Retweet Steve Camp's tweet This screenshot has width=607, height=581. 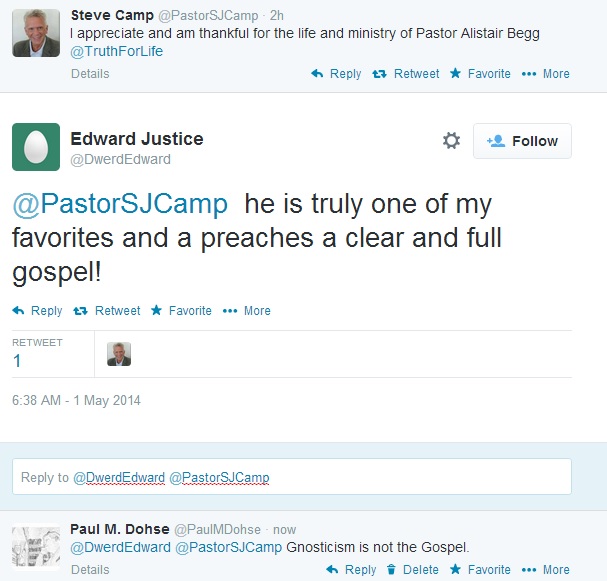click(x=405, y=73)
